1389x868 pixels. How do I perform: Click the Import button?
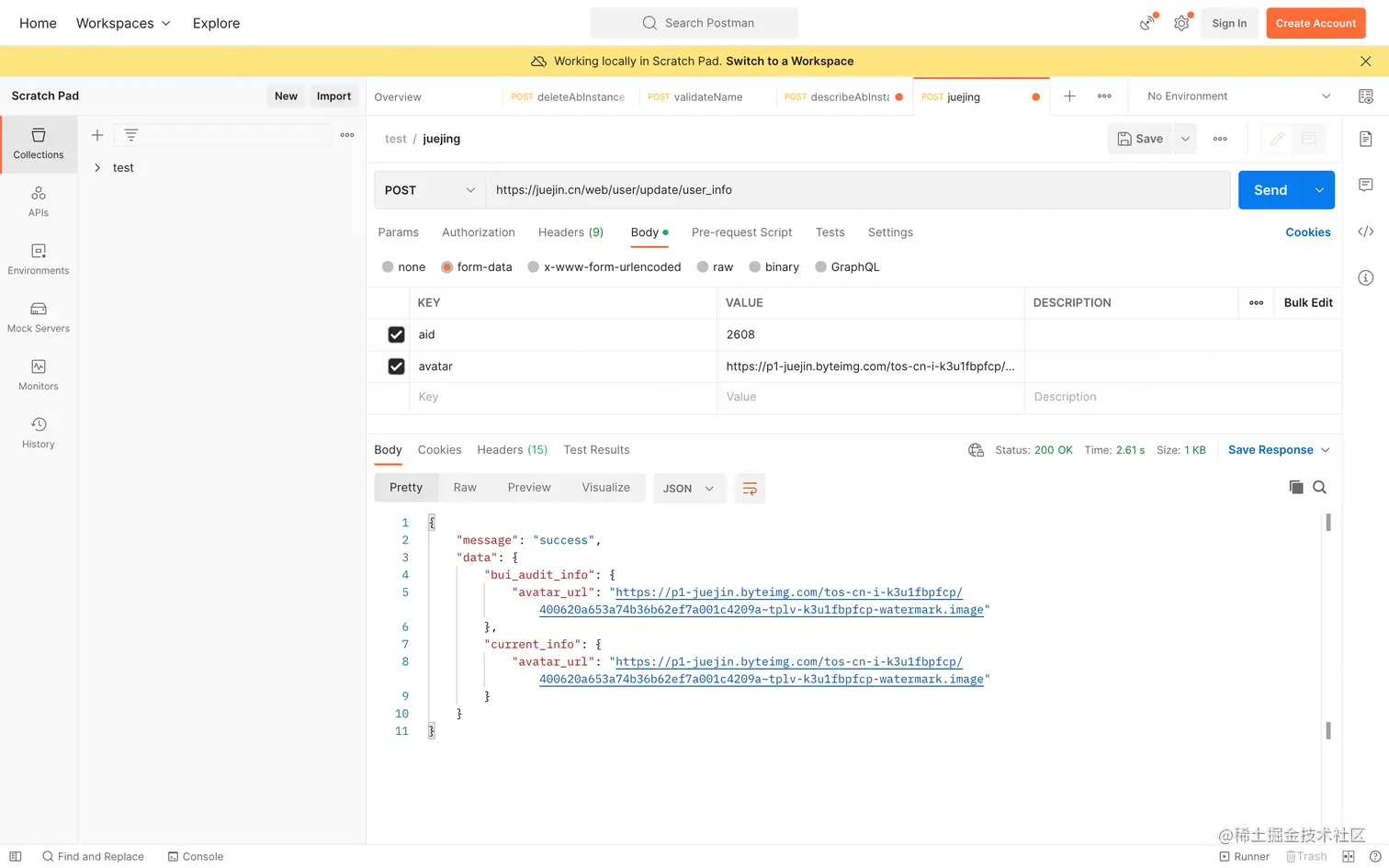[333, 96]
